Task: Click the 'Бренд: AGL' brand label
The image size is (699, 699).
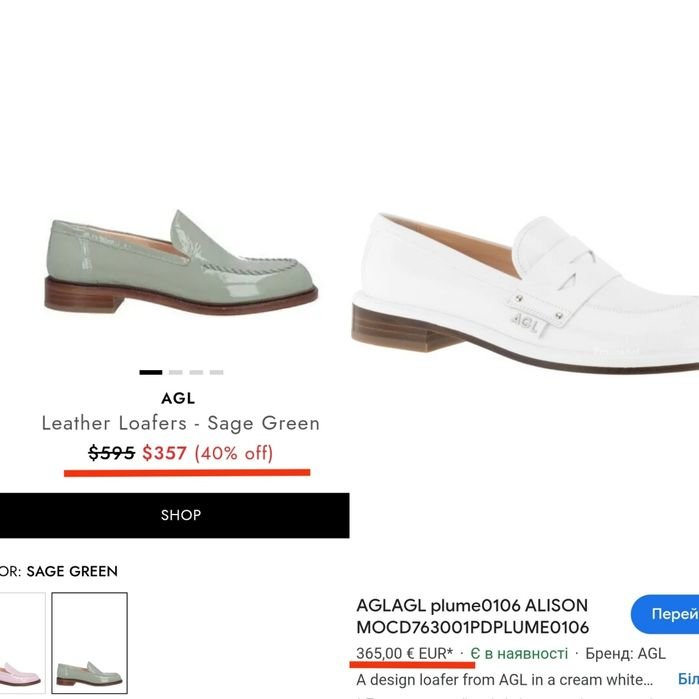Action: tap(625, 654)
